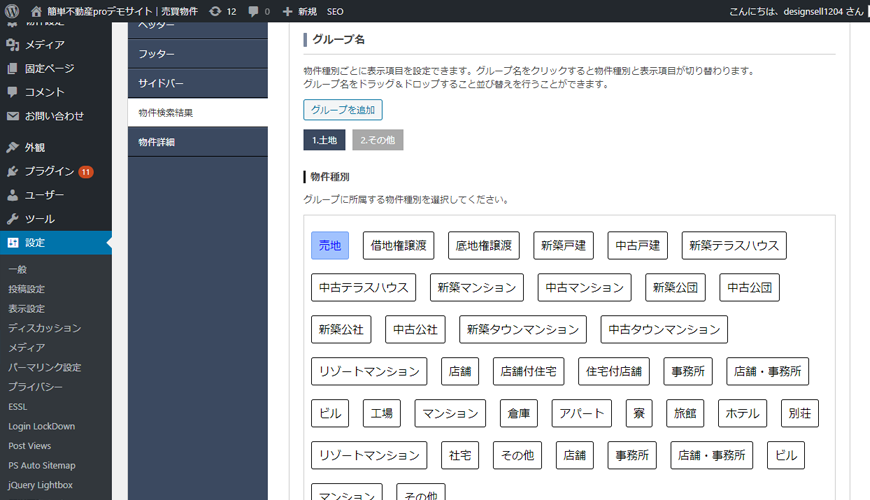Switch to the 物件詳細 tab
This screenshot has height=500, width=870.
157,142
